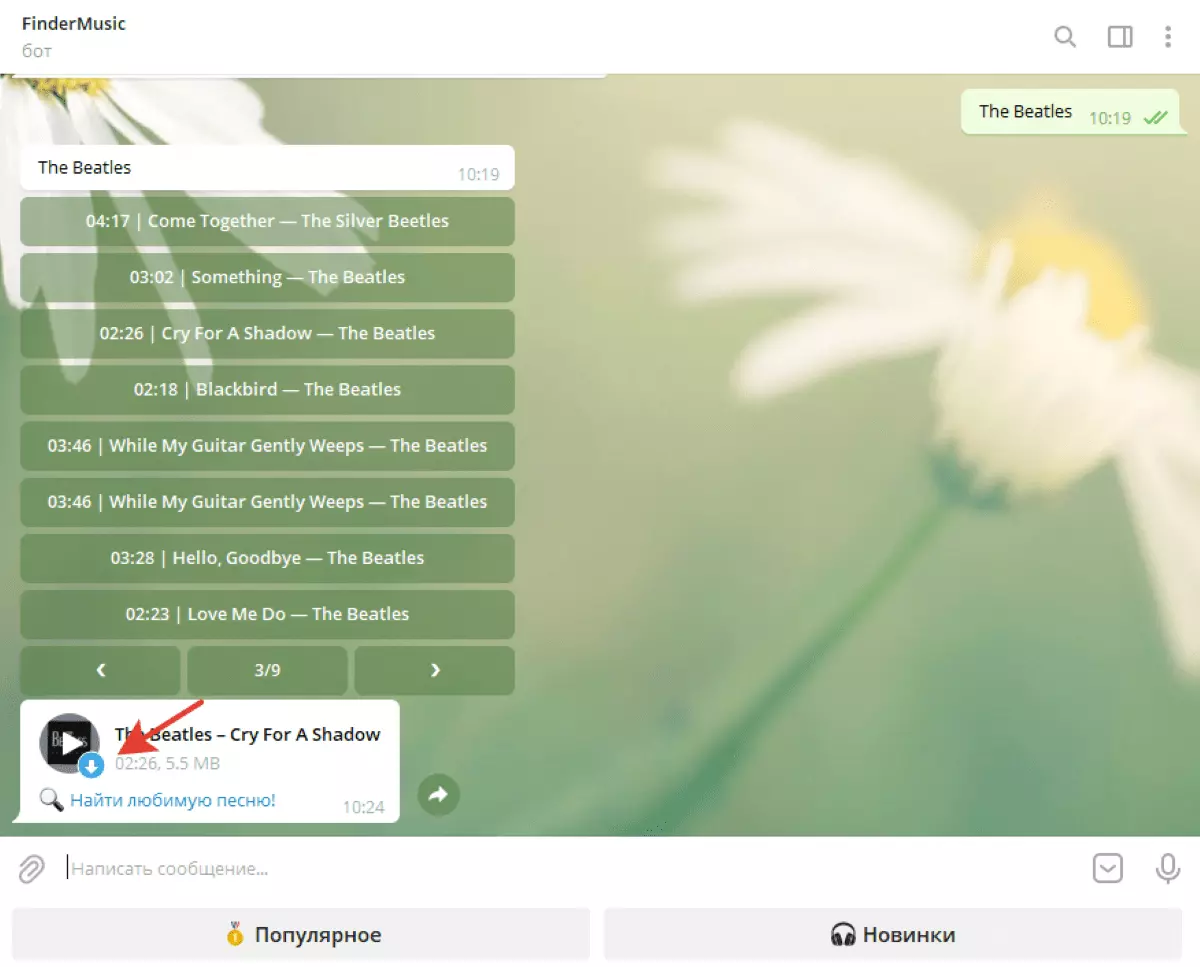The height and width of the screenshot is (967, 1200).
Task: Select Something — The Beatles track
Action: click(267, 277)
